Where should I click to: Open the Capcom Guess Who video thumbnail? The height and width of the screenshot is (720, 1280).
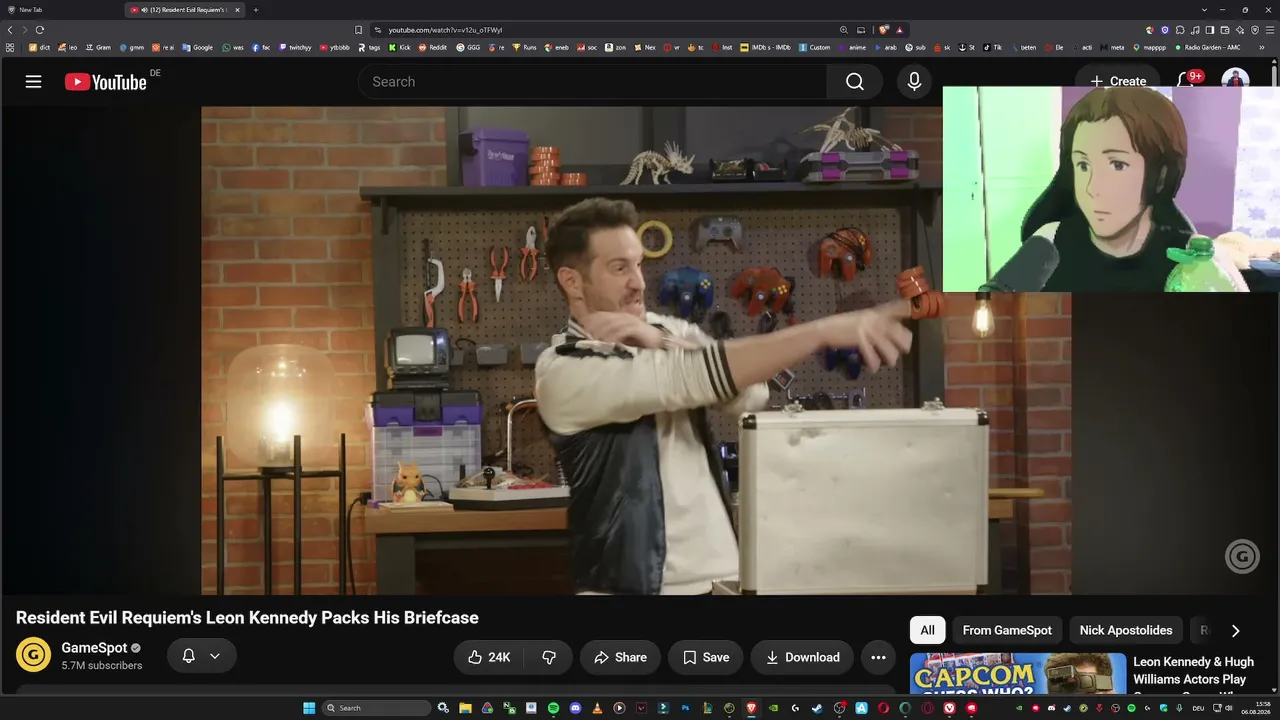[1017, 673]
